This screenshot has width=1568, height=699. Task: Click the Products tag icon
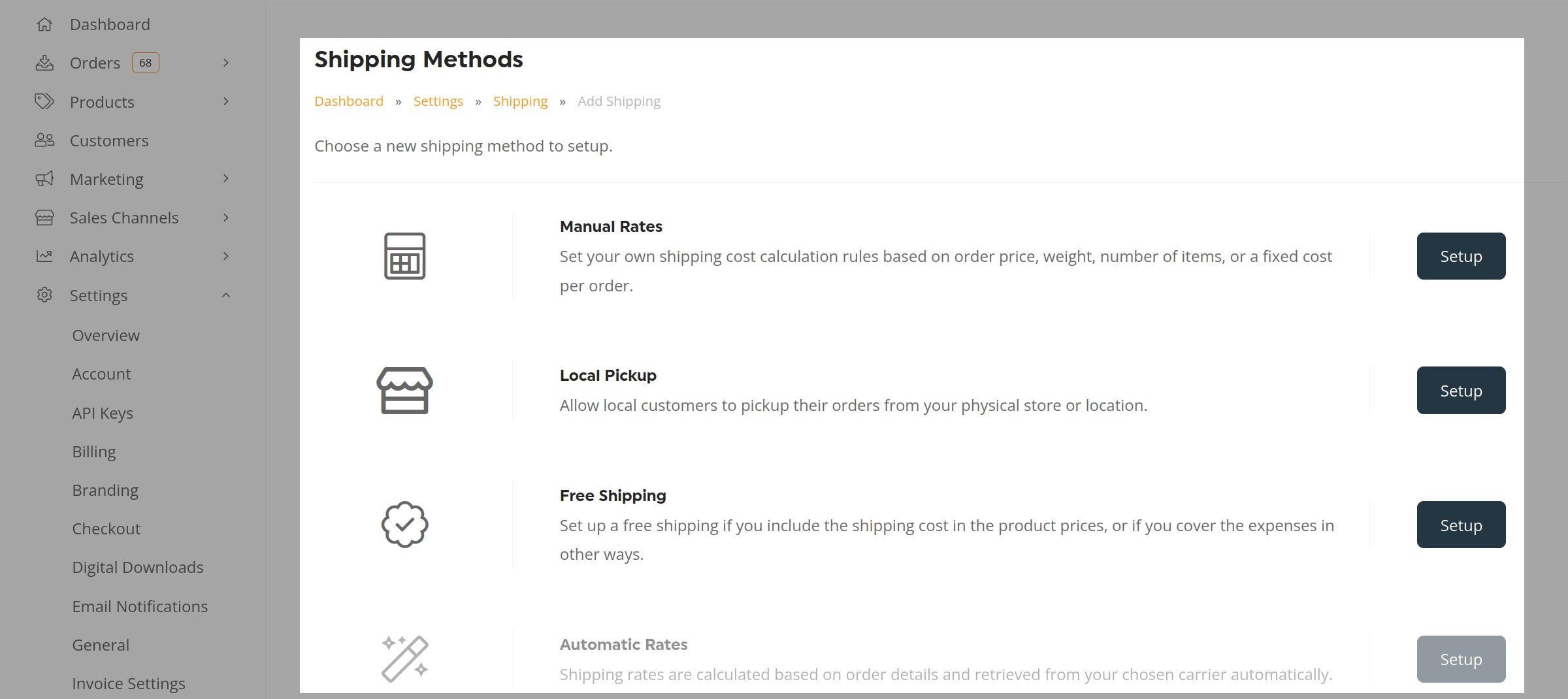[44, 101]
